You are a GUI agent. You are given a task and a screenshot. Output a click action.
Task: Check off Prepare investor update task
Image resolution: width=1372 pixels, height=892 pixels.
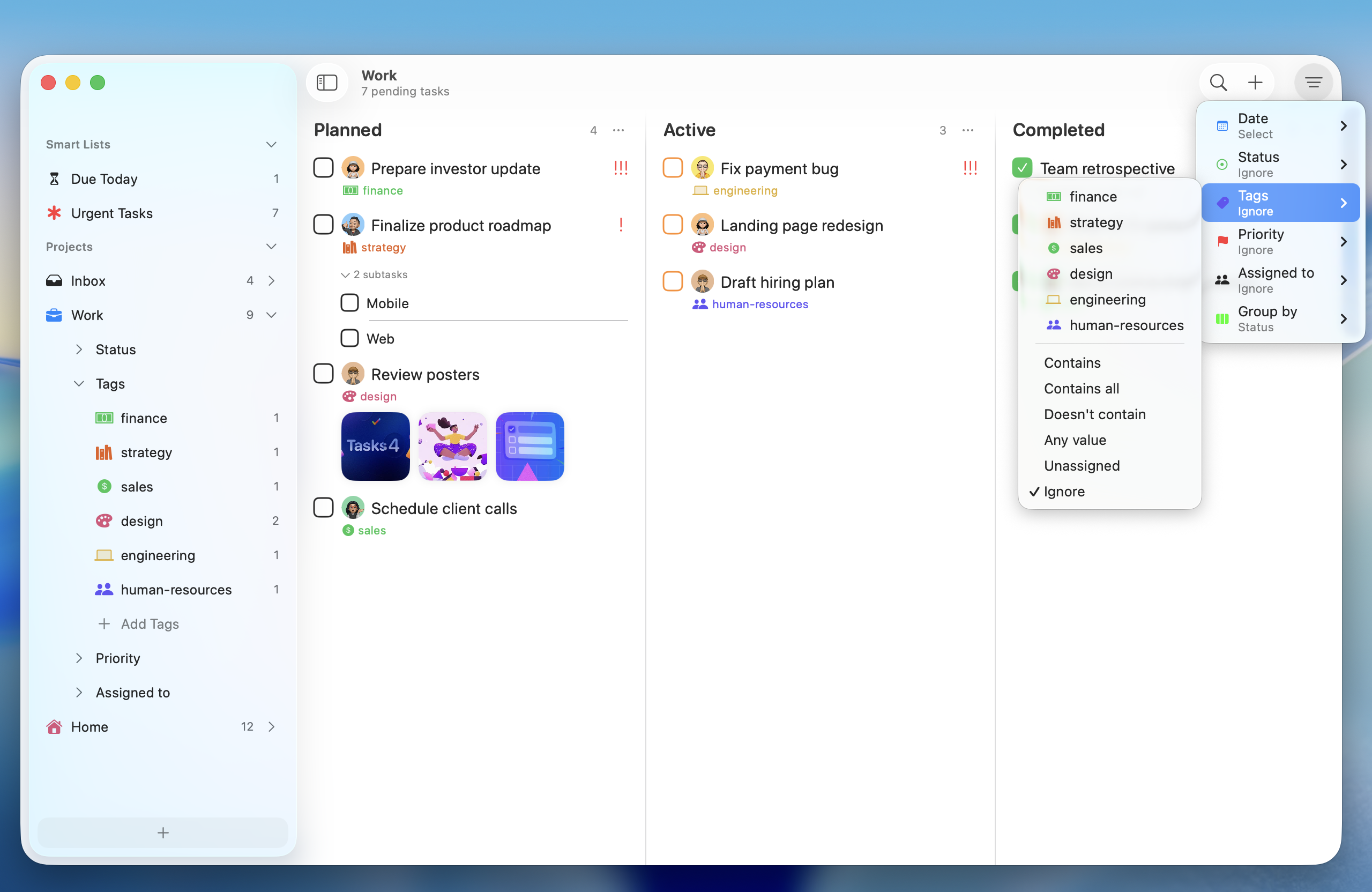click(x=323, y=168)
